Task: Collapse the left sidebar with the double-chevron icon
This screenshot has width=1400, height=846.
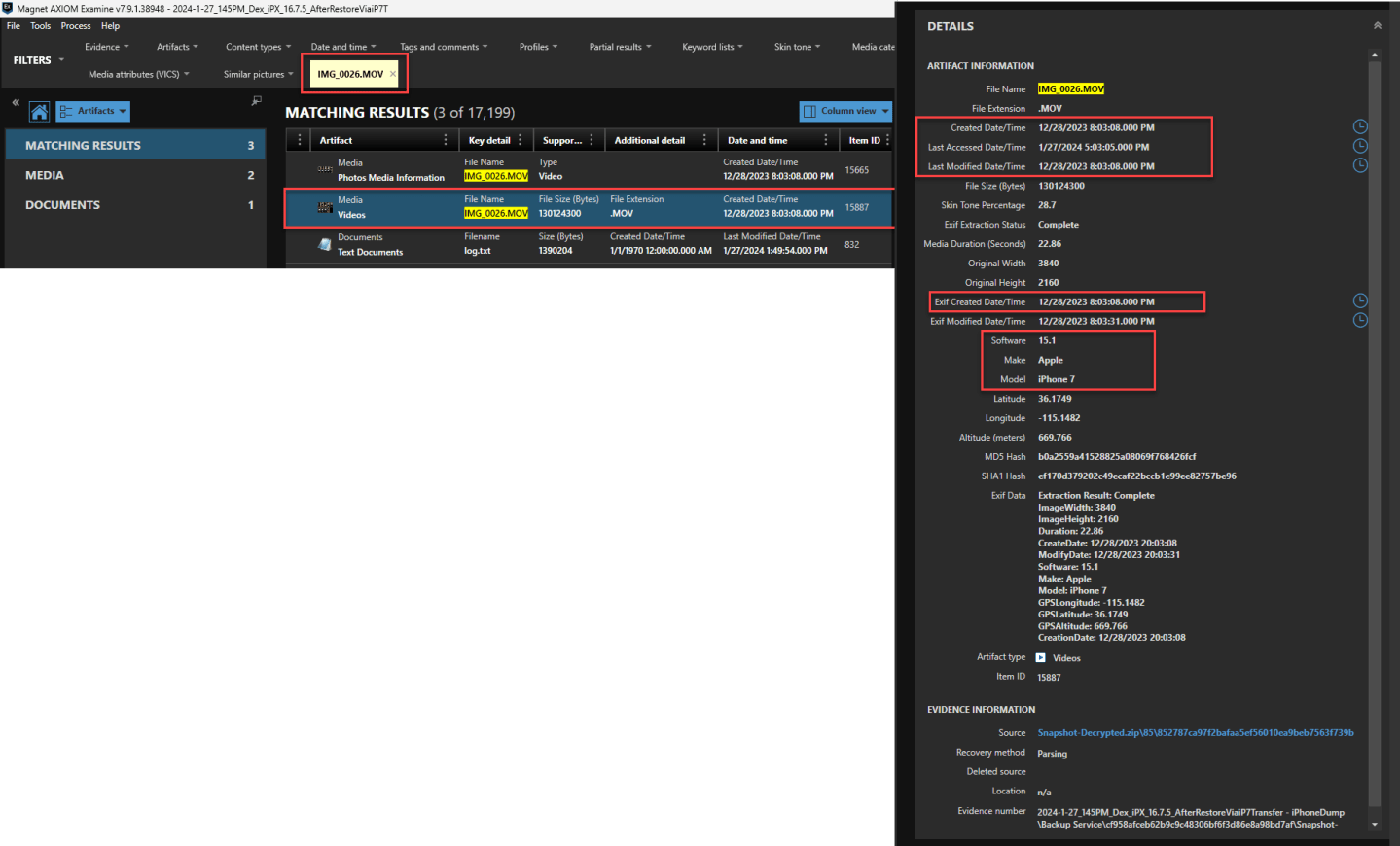Action: click(16, 102)
